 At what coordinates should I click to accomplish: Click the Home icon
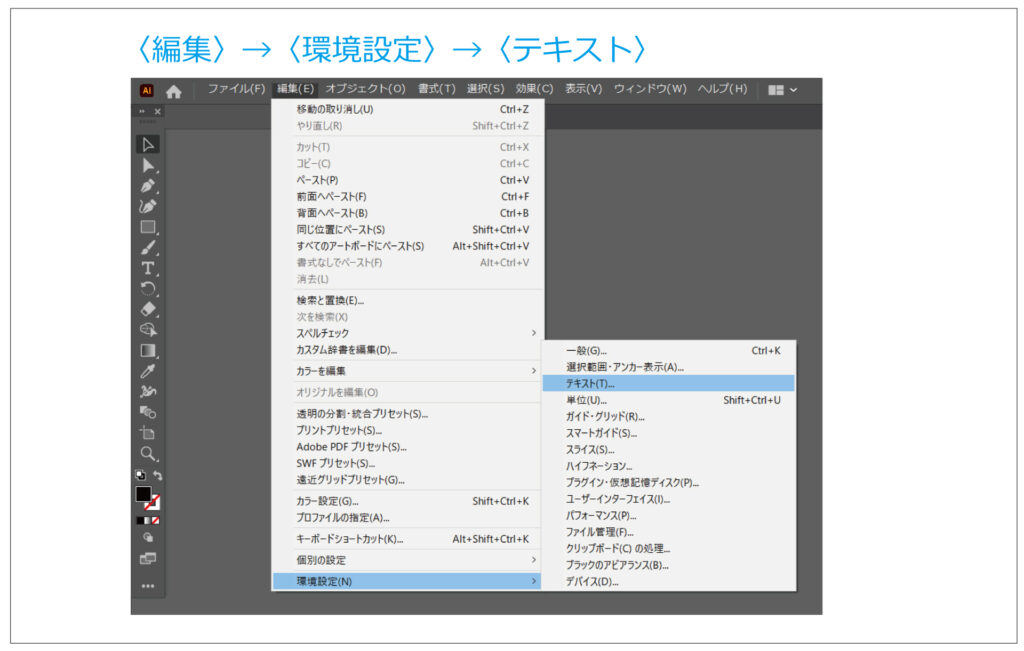pyautogui.click(x=174, y=91)
